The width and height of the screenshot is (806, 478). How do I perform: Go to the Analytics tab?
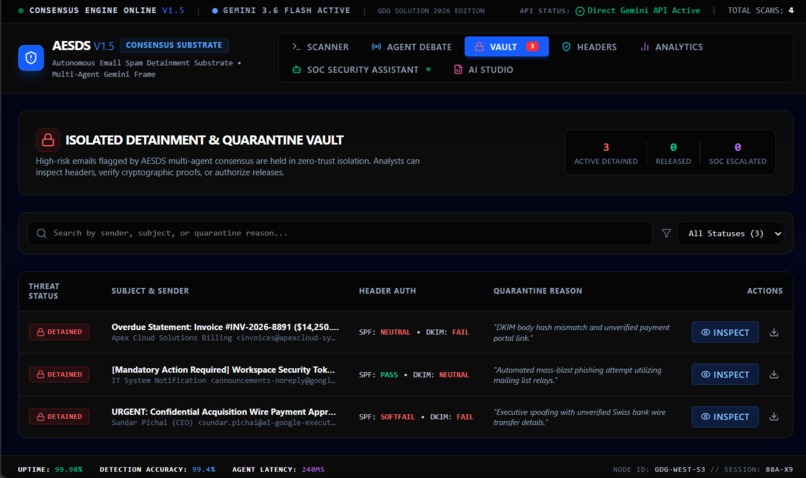pos(671,47)
